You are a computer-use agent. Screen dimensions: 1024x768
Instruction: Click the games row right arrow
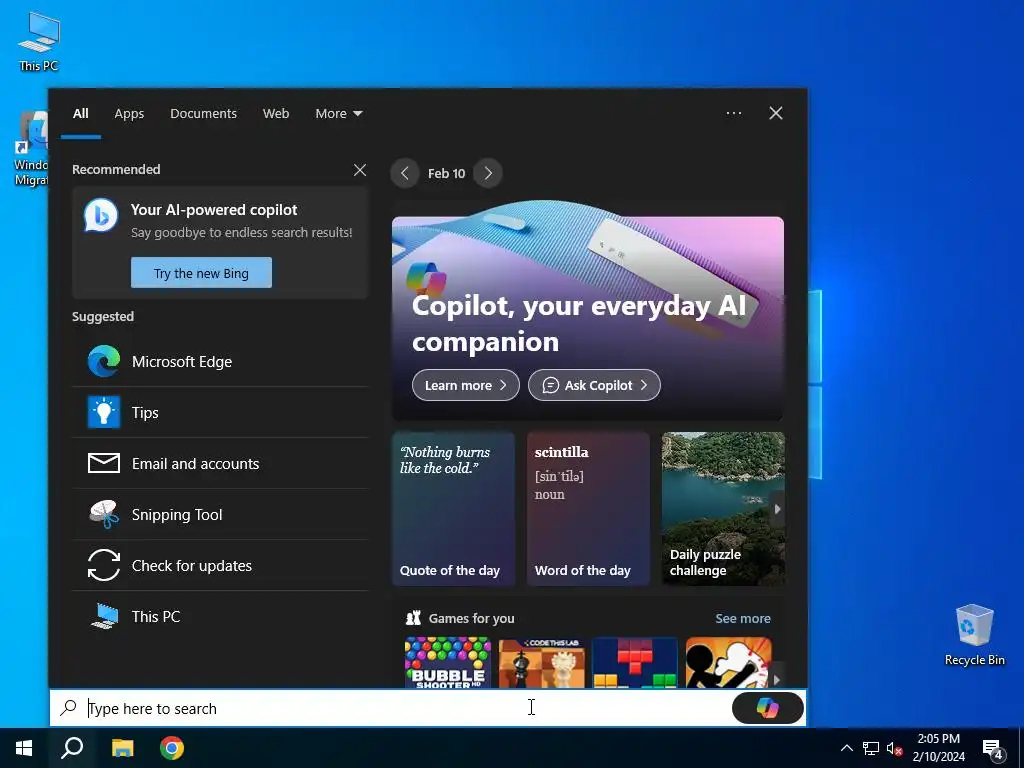[x=776, y=679]
